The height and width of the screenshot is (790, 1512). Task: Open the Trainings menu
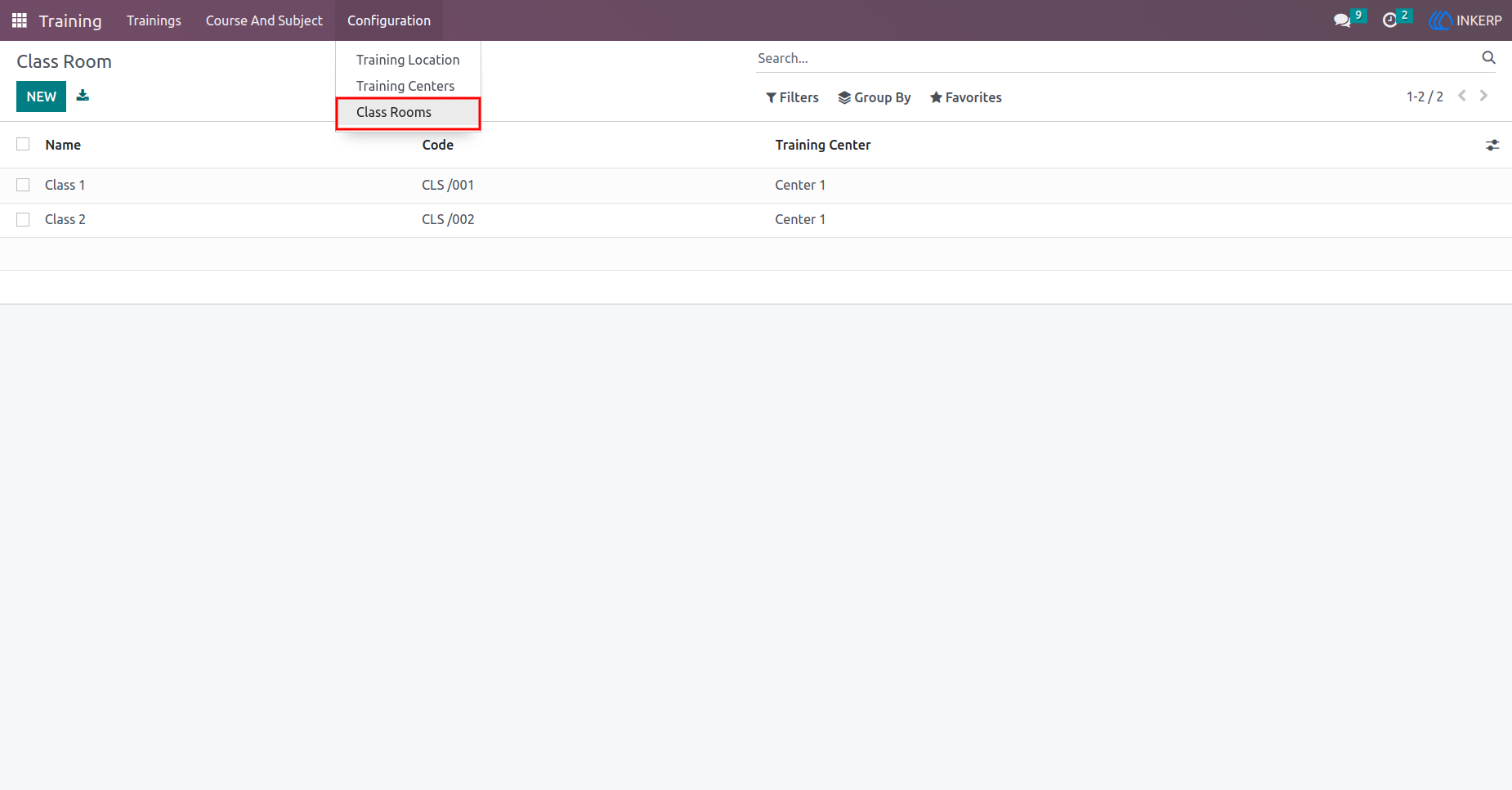pos(154,20)
